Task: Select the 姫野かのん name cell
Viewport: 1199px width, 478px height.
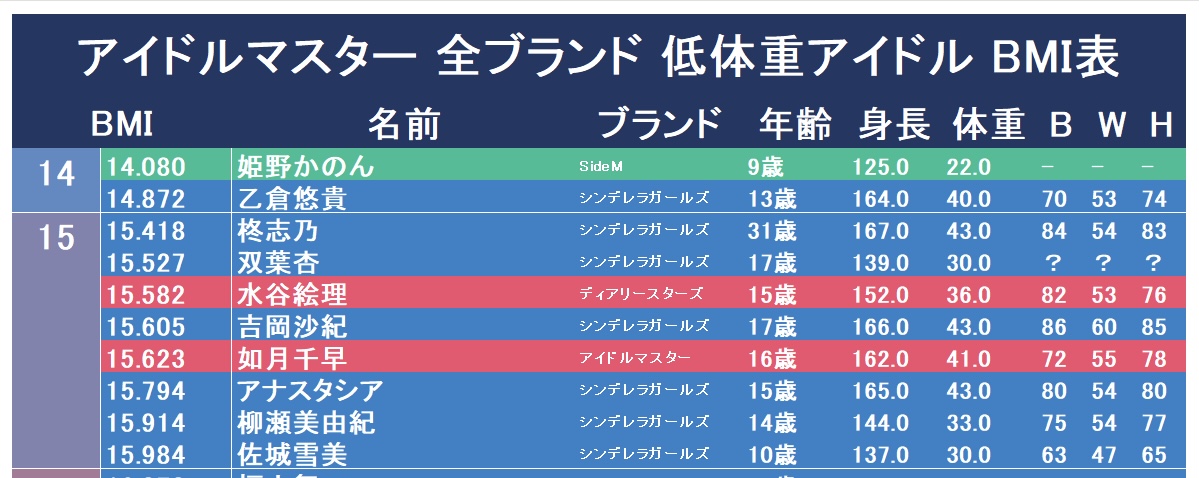Action: pos(307,166)
